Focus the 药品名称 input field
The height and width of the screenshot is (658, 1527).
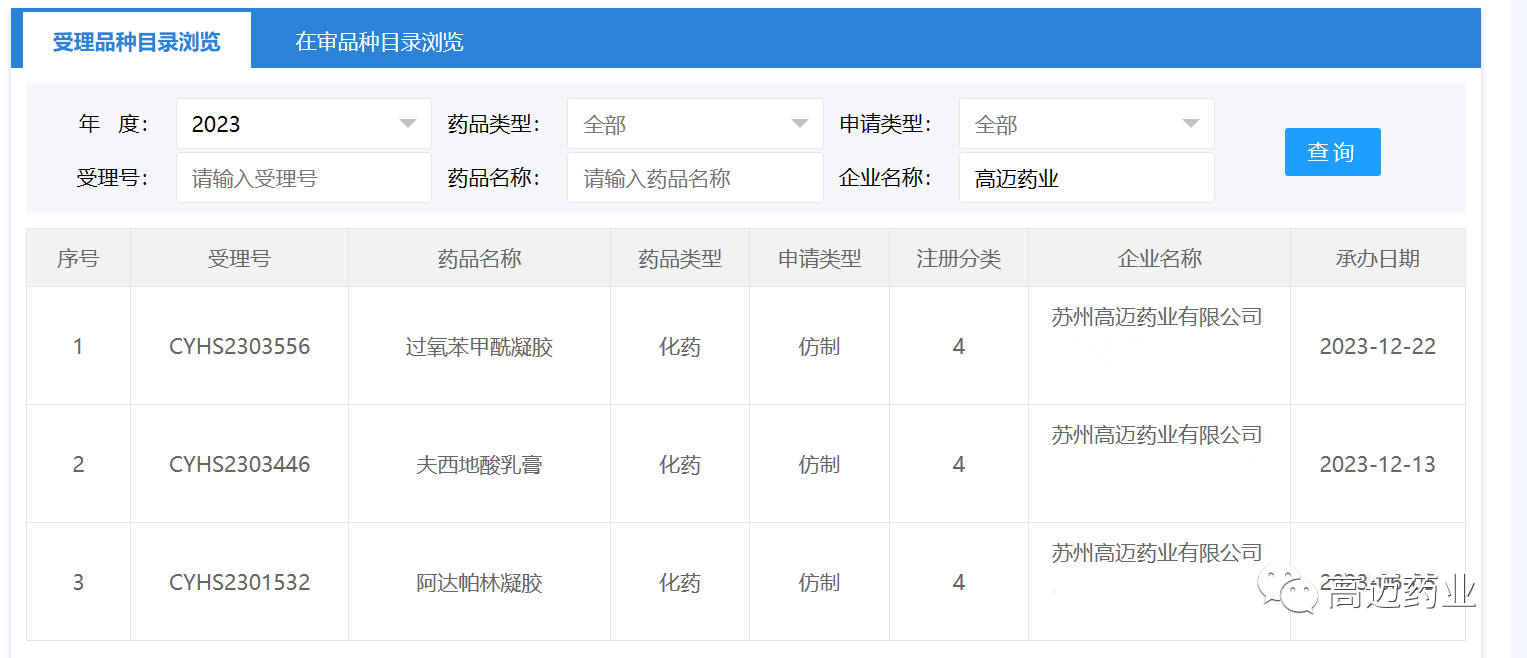tap(695, 178)
